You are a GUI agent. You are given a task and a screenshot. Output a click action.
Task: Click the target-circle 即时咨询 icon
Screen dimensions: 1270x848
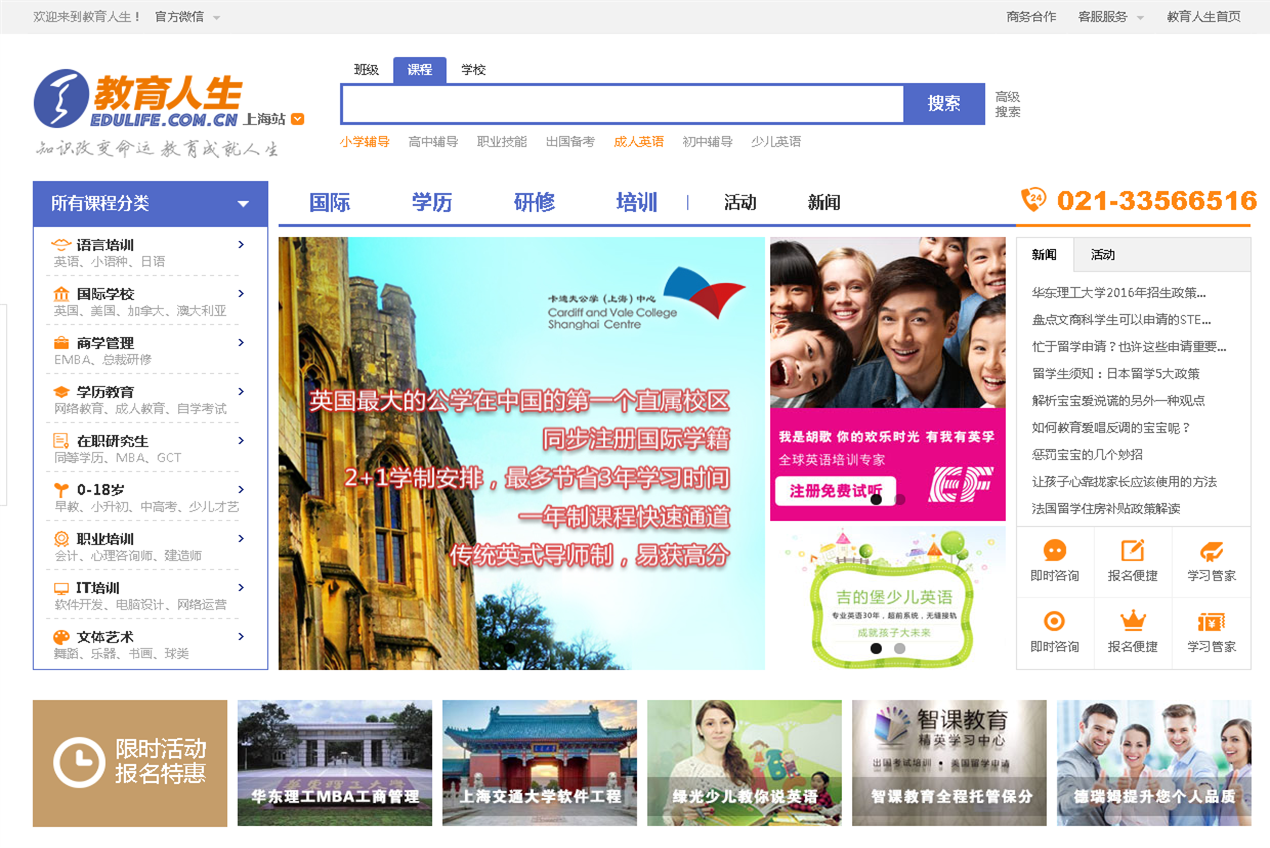tap(1055, 621)
